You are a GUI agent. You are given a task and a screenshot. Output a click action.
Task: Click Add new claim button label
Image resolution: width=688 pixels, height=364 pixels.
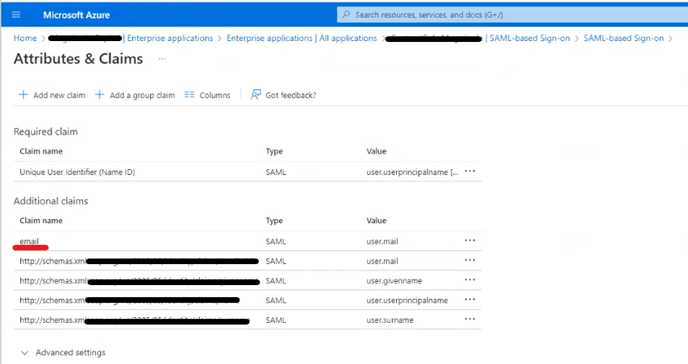point(59,95)
